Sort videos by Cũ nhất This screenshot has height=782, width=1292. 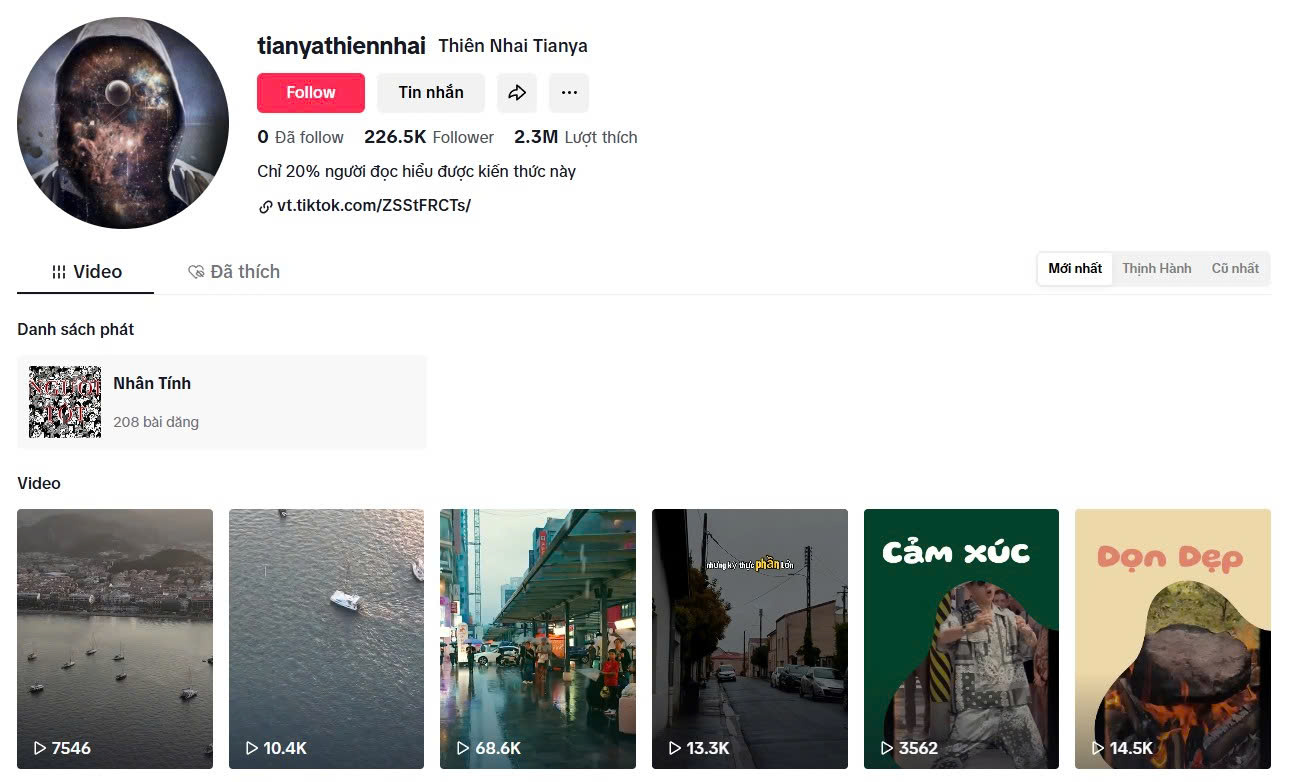[x=1235, y=269]
